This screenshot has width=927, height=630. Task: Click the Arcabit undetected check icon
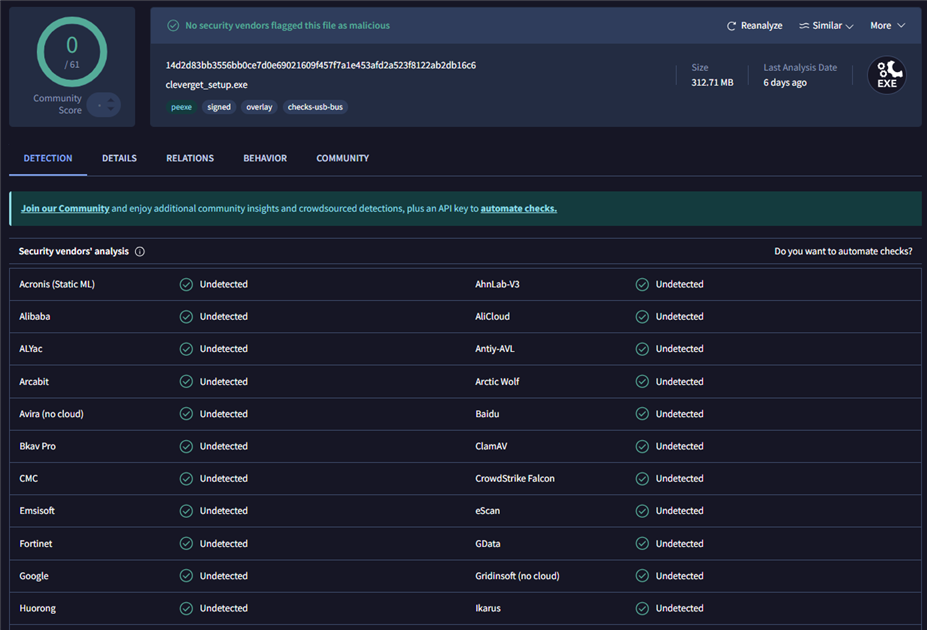coord(186,382)
